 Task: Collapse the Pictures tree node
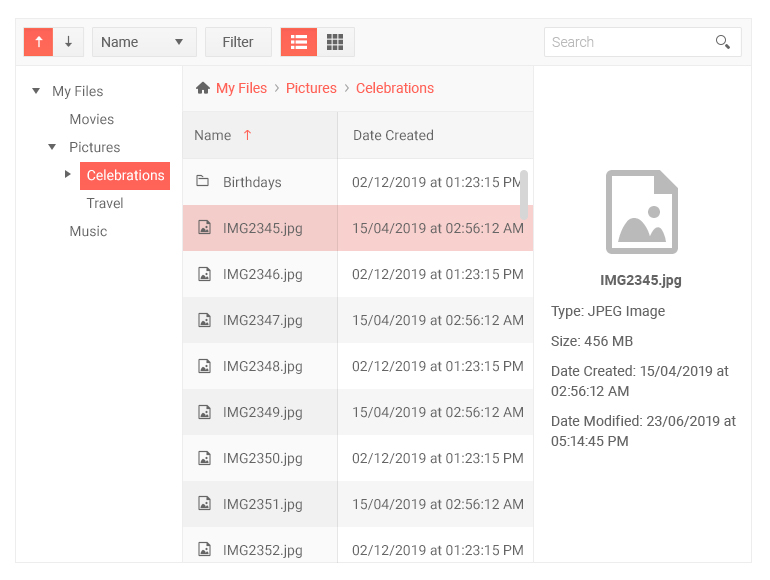coord(52,147)
